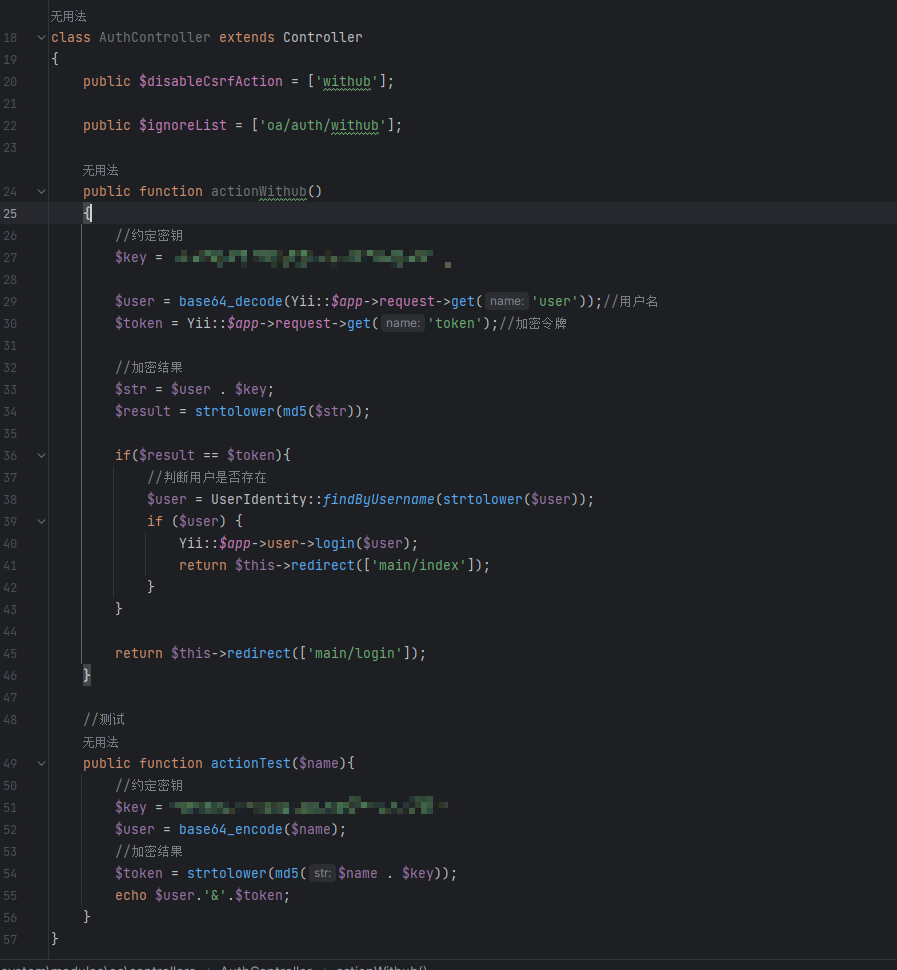Fold the if ($user) block on line 39
This screenshot has width=897, height=970.
pyautogui.click(x=41, y=521)
